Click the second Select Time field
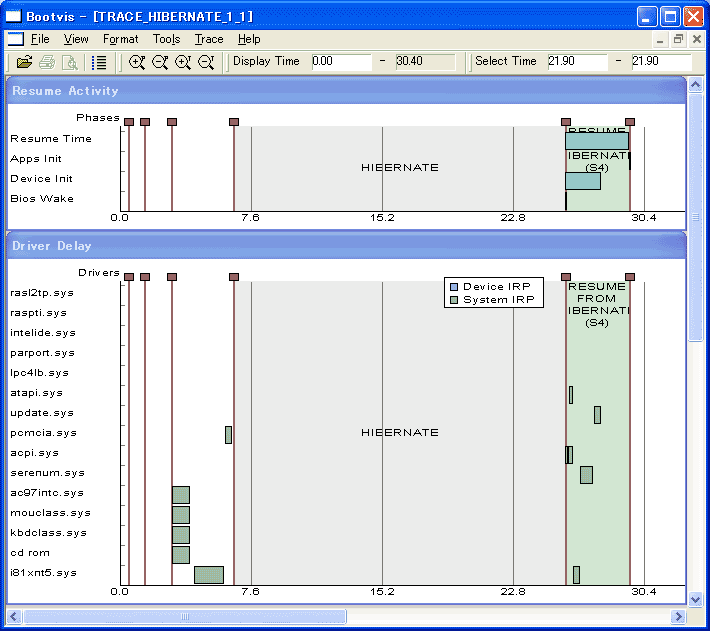This screenshot has height=631, width=710. (x=662, y=62)
